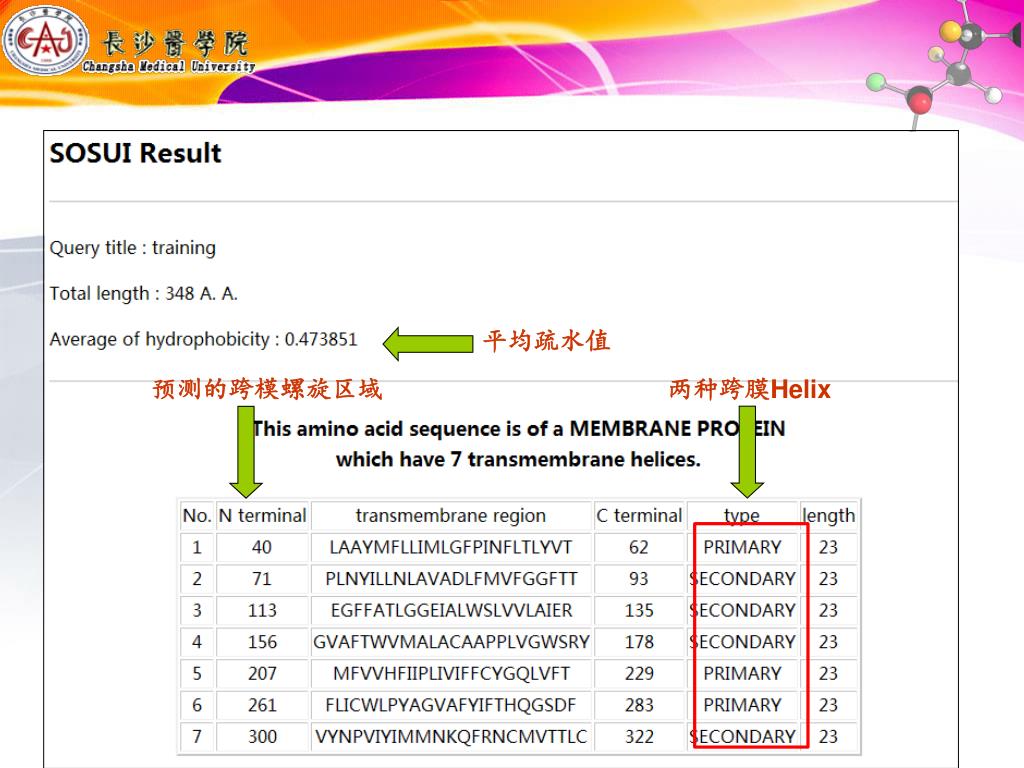
Task: Click N terminal value 71
Action: coord(262,579)
